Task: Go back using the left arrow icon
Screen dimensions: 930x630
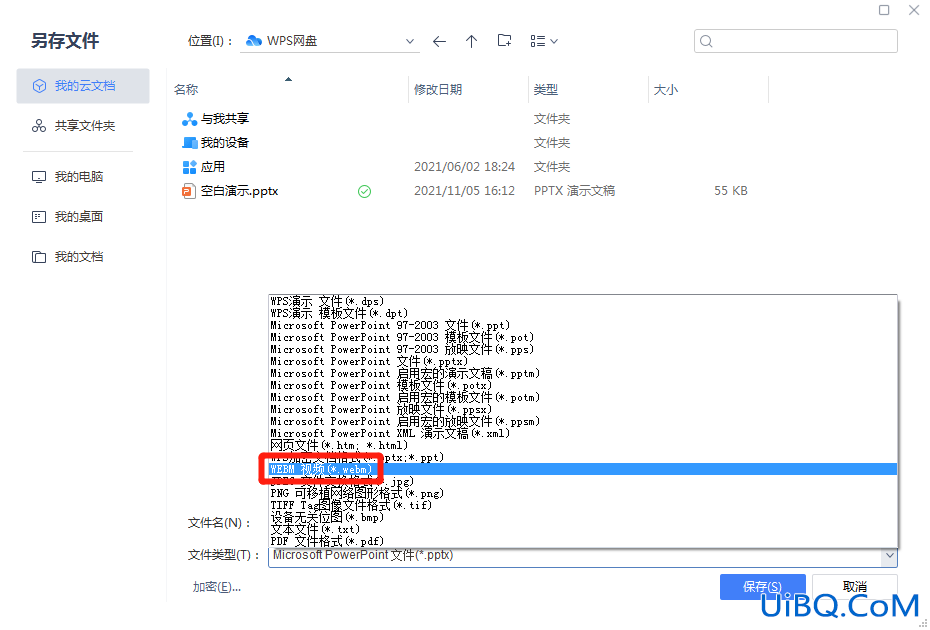Action: pyautogui.click(x=439, y=41)
